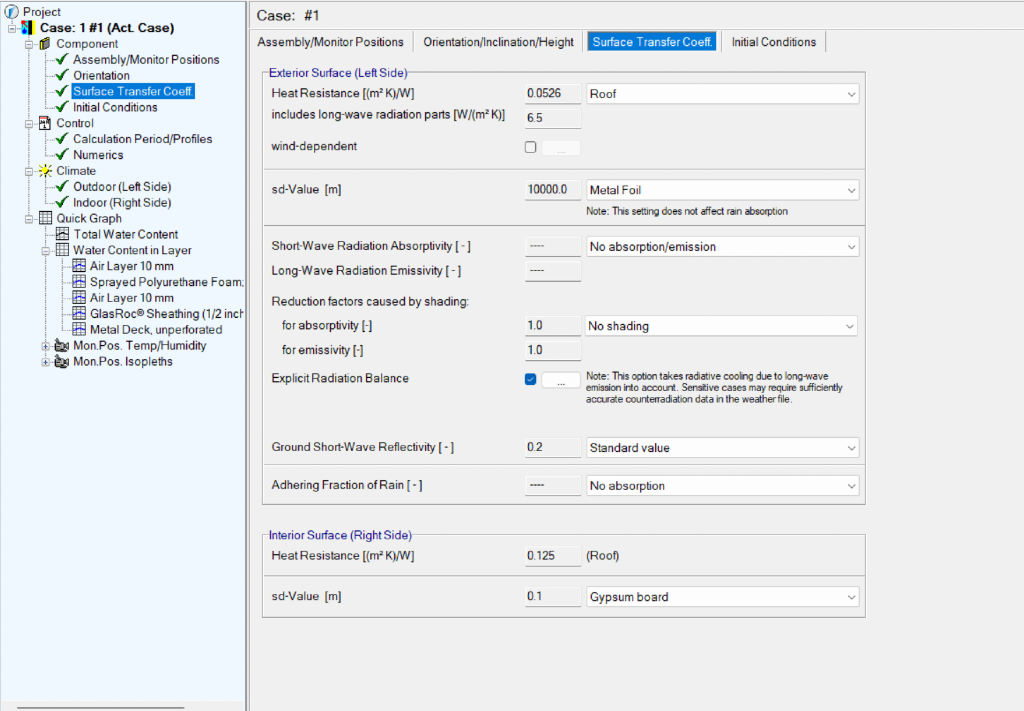This screenshot has height=711, width=1024.
Task: Click the Quick Graph grid icon
Action: coord(45,218)
